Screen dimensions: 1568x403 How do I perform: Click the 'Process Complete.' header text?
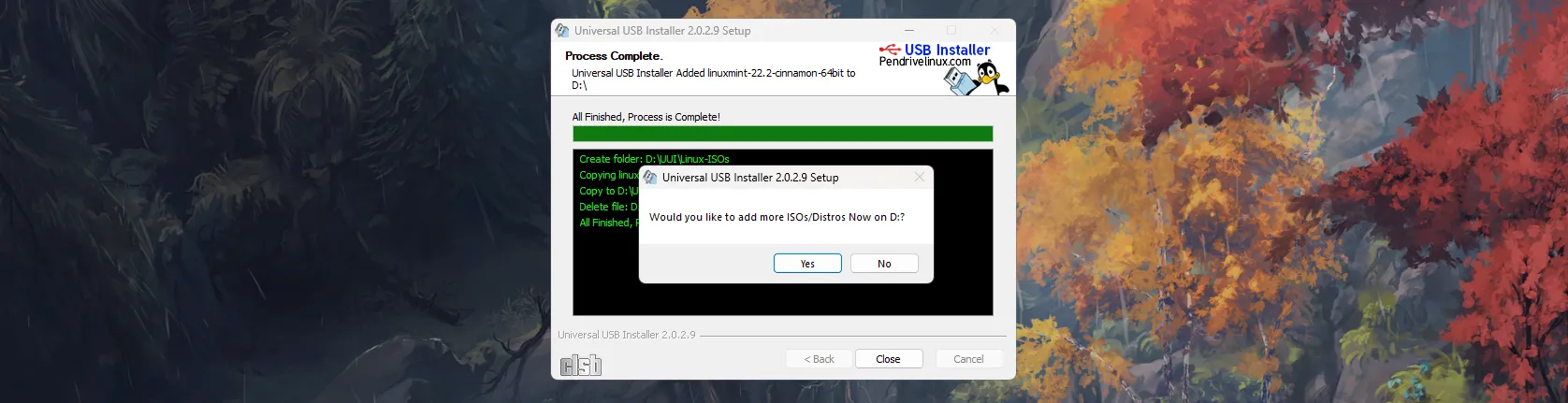click(614, 56)
